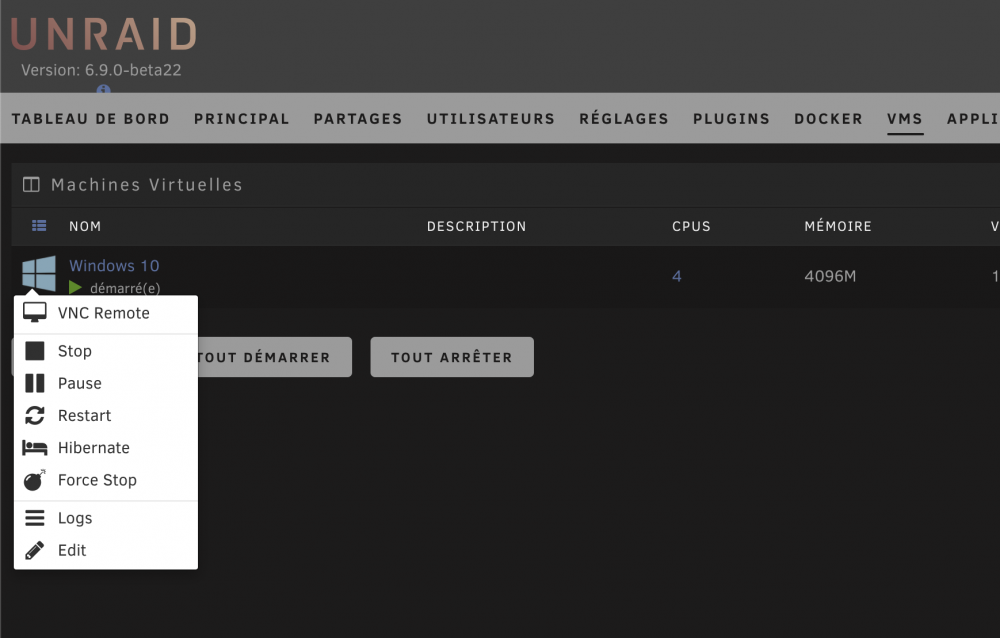Click the Hibernate bed icon
The height and width of the screenshot is (638, 1000).
(x=34, y=448)
